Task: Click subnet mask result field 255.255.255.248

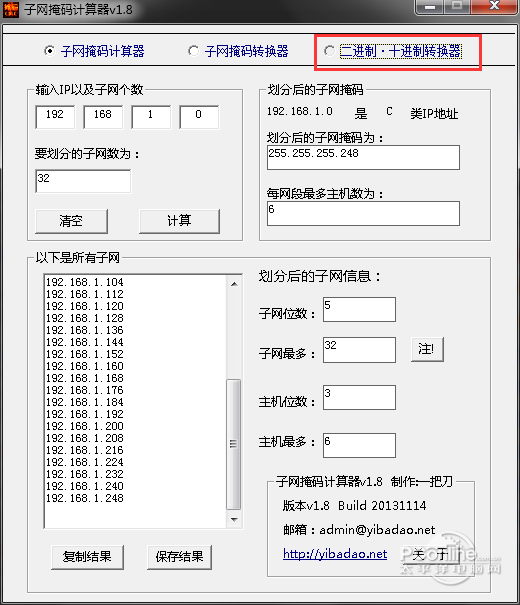Action: [363, 157]
